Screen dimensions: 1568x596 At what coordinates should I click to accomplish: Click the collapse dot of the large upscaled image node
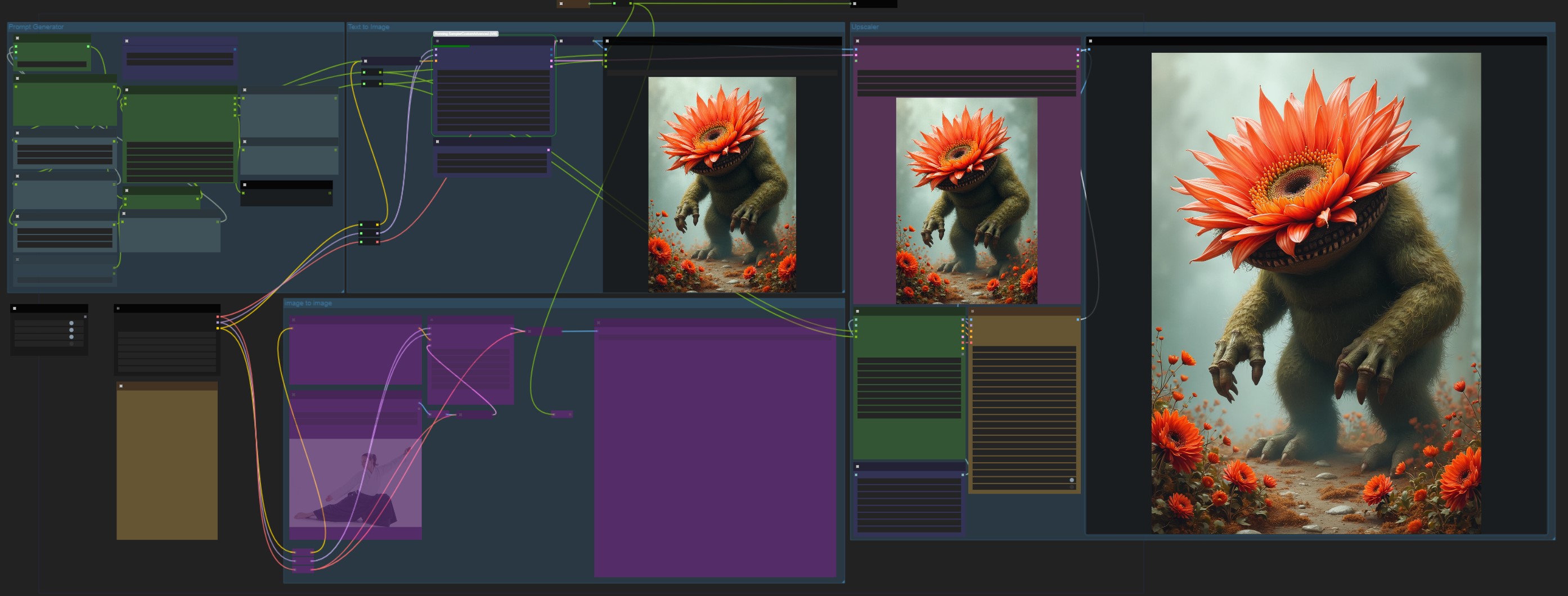click(1090, 42)
